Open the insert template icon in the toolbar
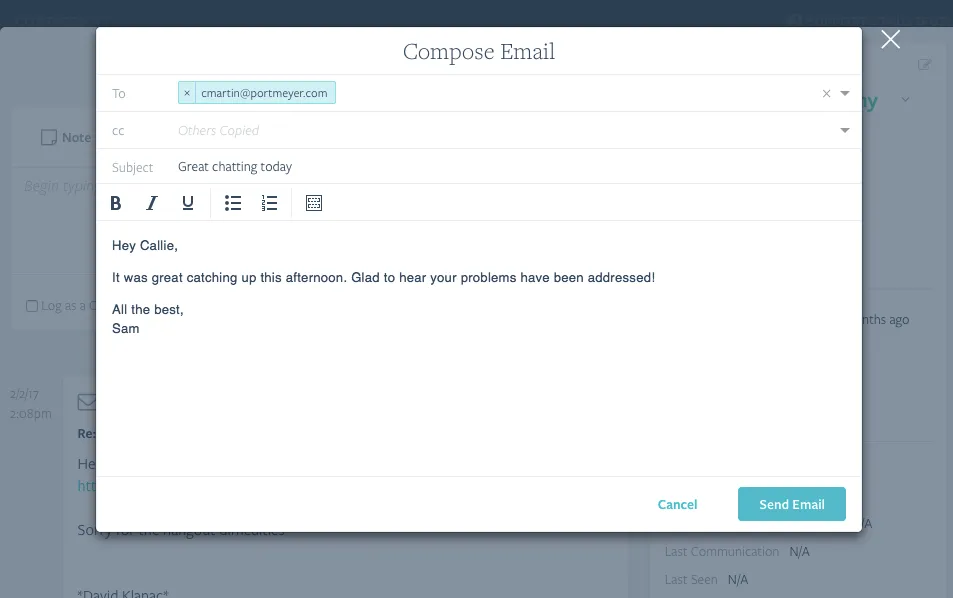The image size is (953, 598). tap(313, 203)
